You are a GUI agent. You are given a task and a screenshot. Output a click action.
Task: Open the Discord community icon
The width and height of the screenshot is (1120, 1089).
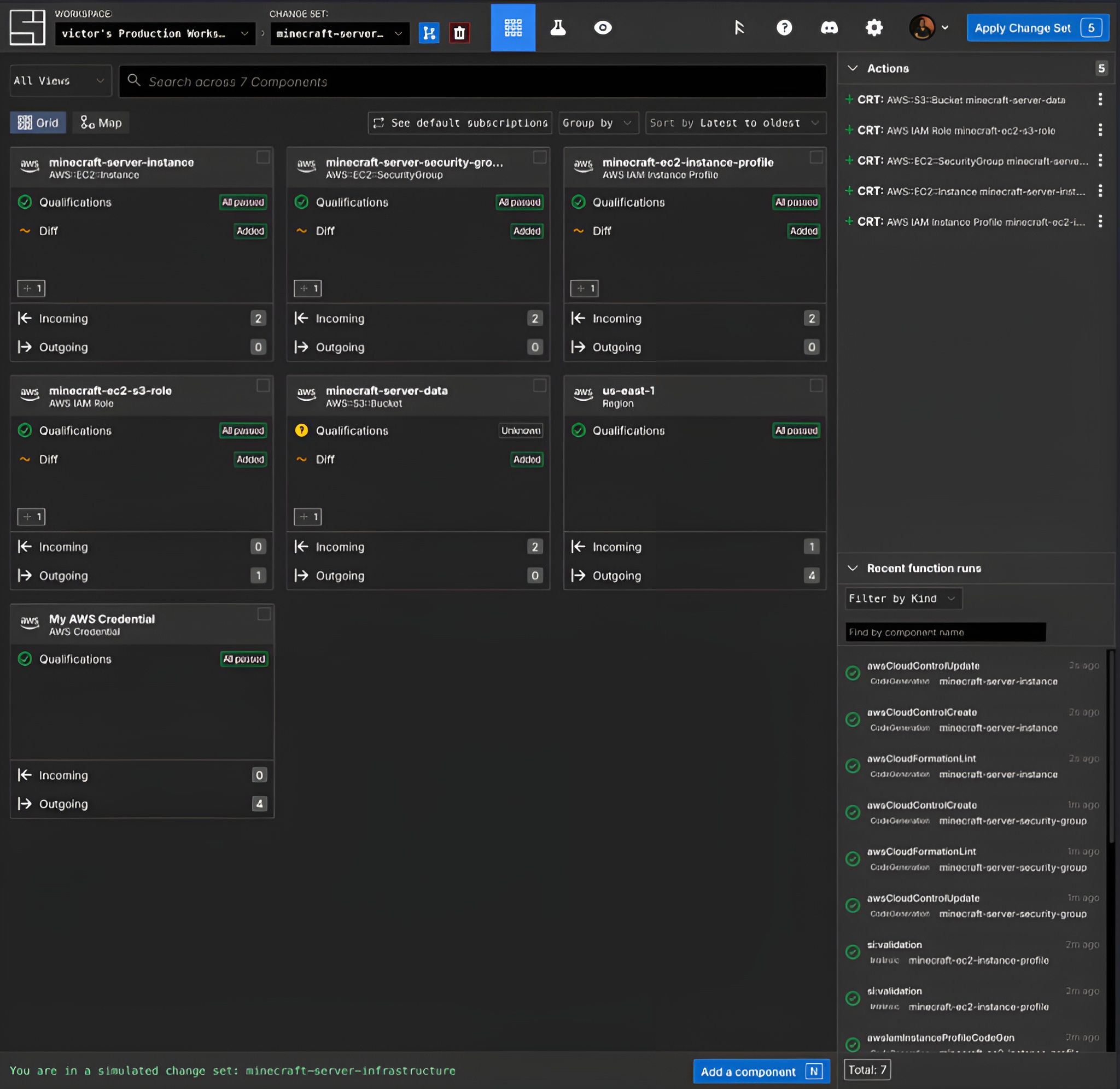coord(829,27)
